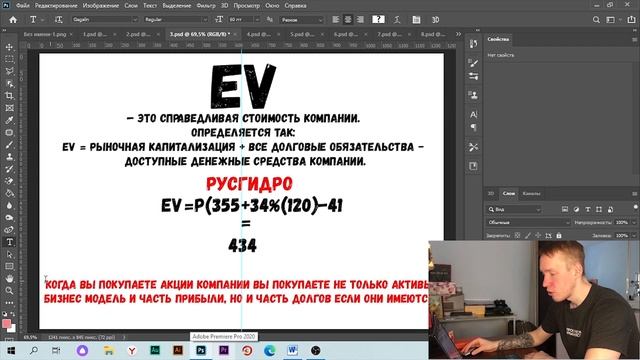The width and height of the screenshot is (640, 360).
Task: Toggle lock all padlock icon
Action: (x=559, y=236)
